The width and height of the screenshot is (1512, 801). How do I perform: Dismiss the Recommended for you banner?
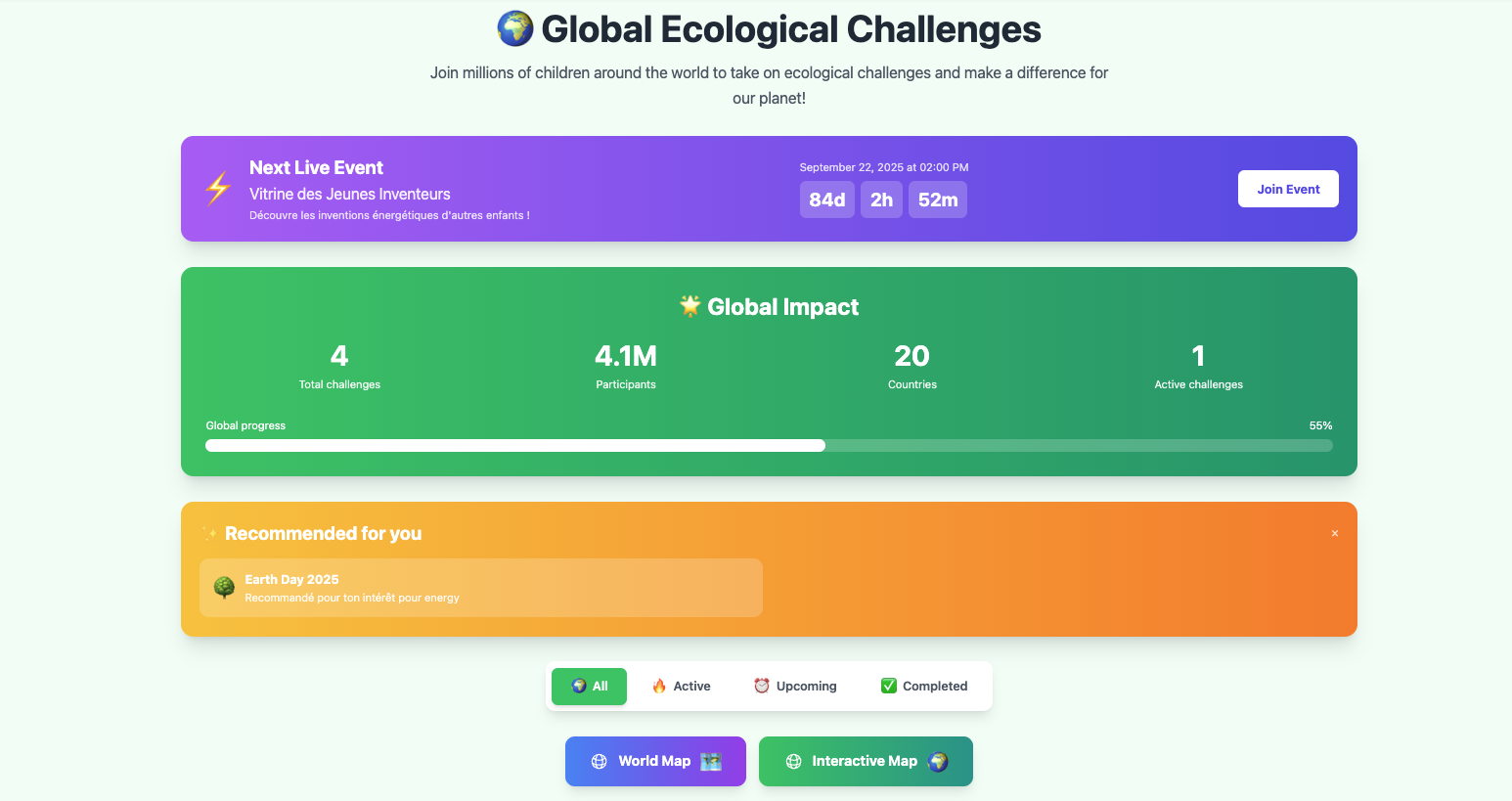coord(1334,534)
